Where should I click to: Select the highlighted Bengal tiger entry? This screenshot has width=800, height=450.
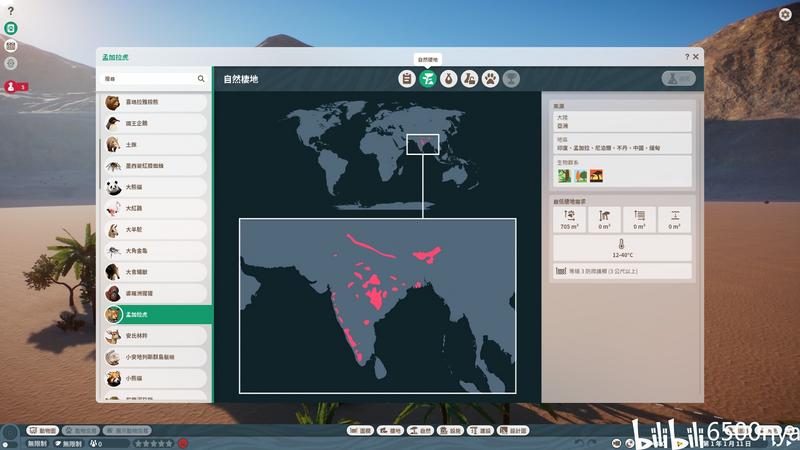[157, 315]
